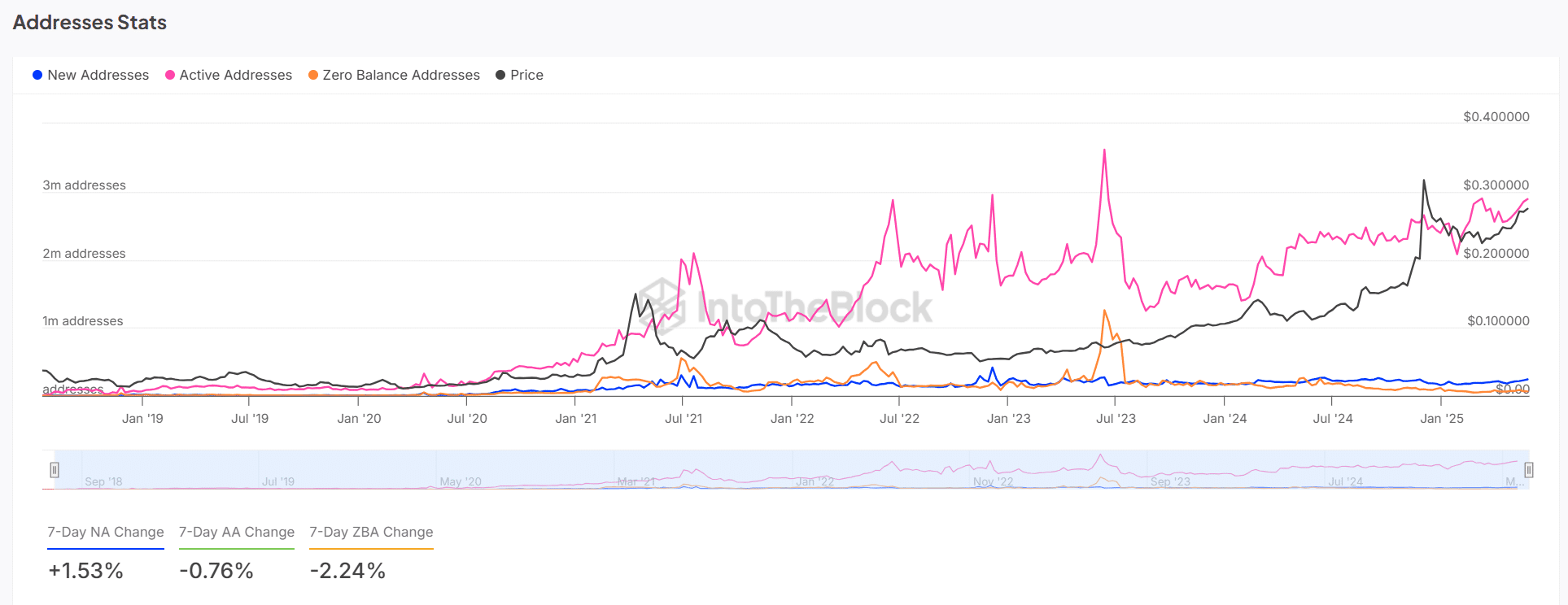This screenshot has height=605, width=1568.
Task: Click the 7-Day AA Change label
Action: click(236, 532)
